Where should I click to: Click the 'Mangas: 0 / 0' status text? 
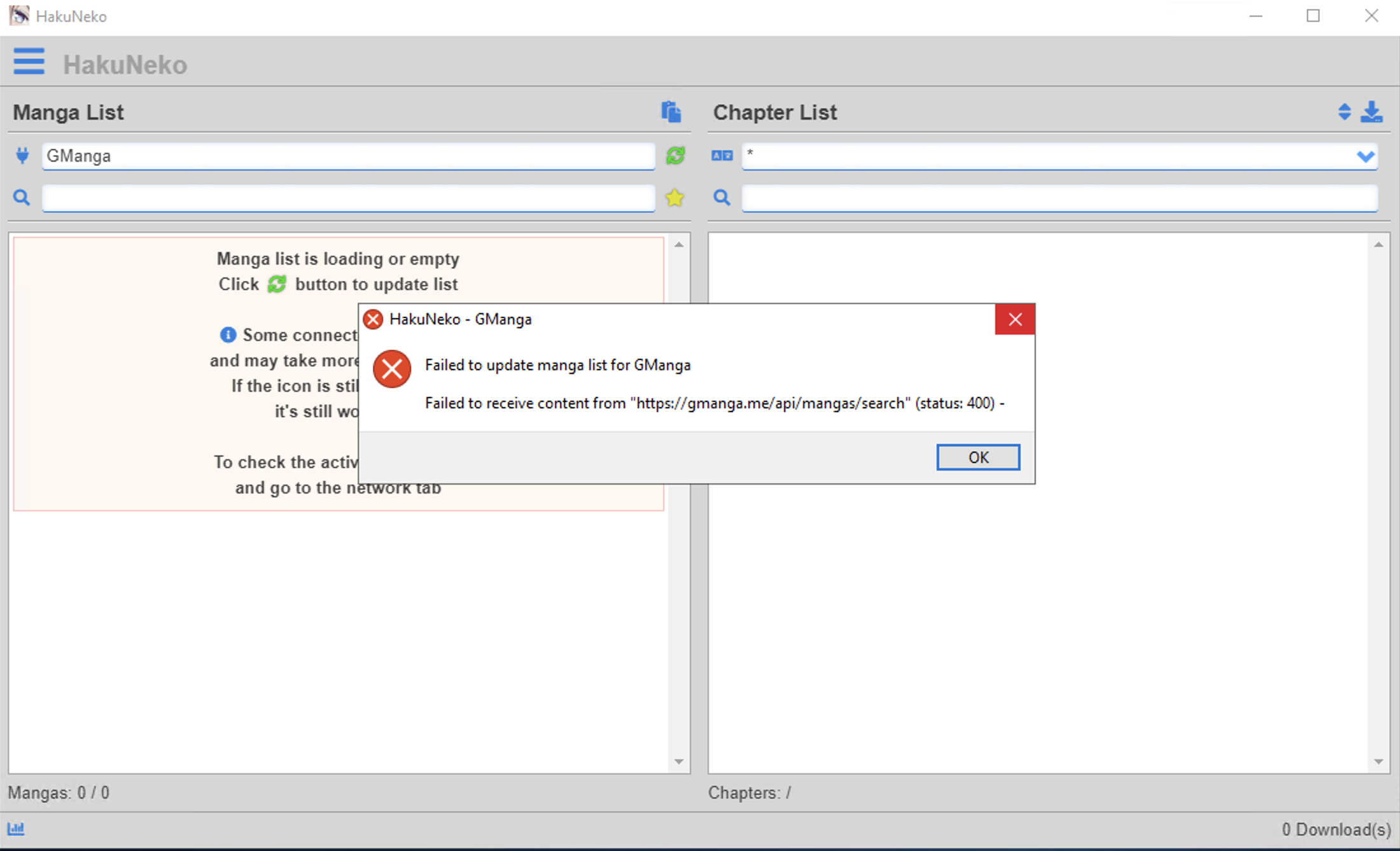(59, 792)
